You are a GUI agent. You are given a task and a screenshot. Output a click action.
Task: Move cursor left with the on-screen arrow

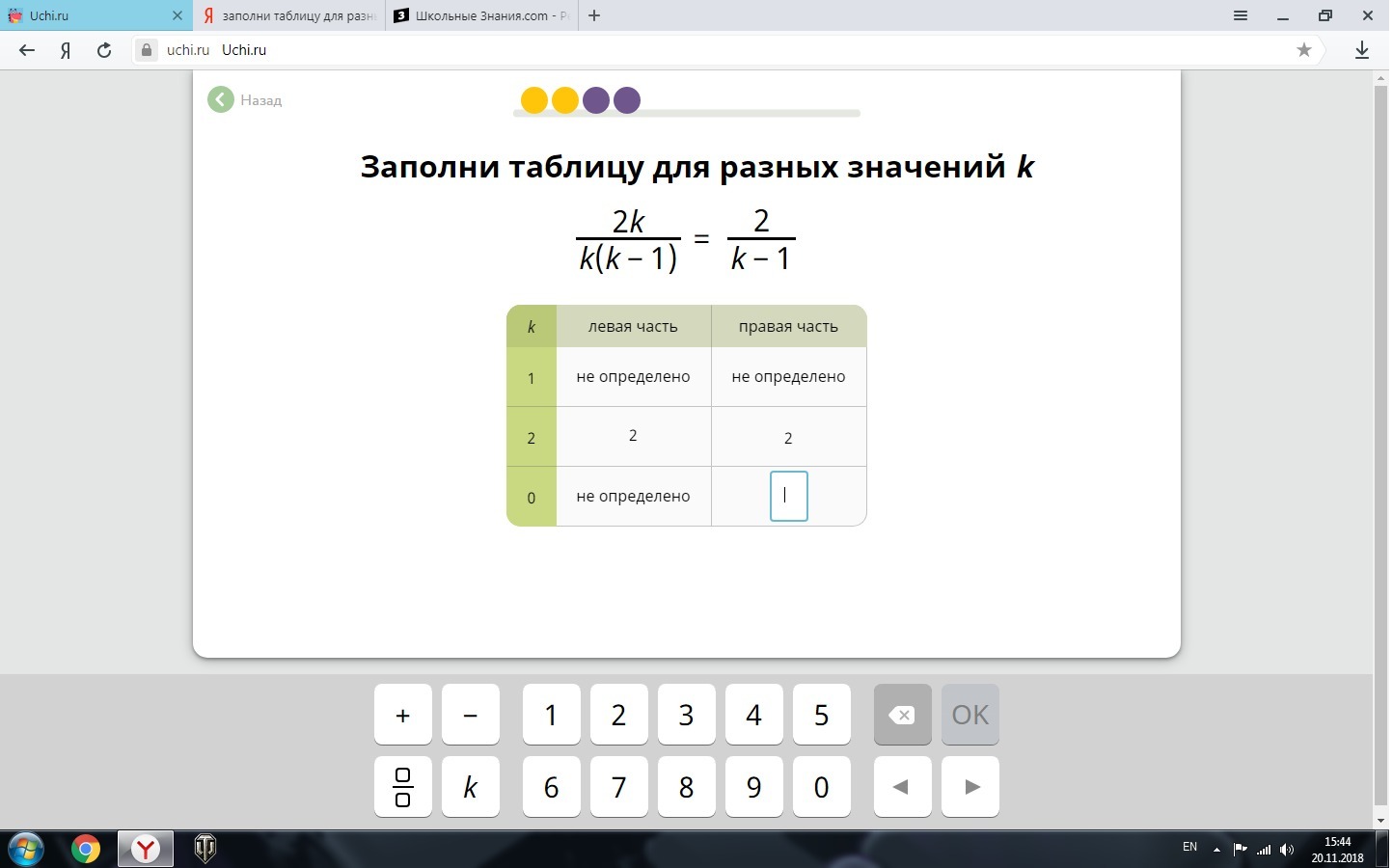click(902, 787)
